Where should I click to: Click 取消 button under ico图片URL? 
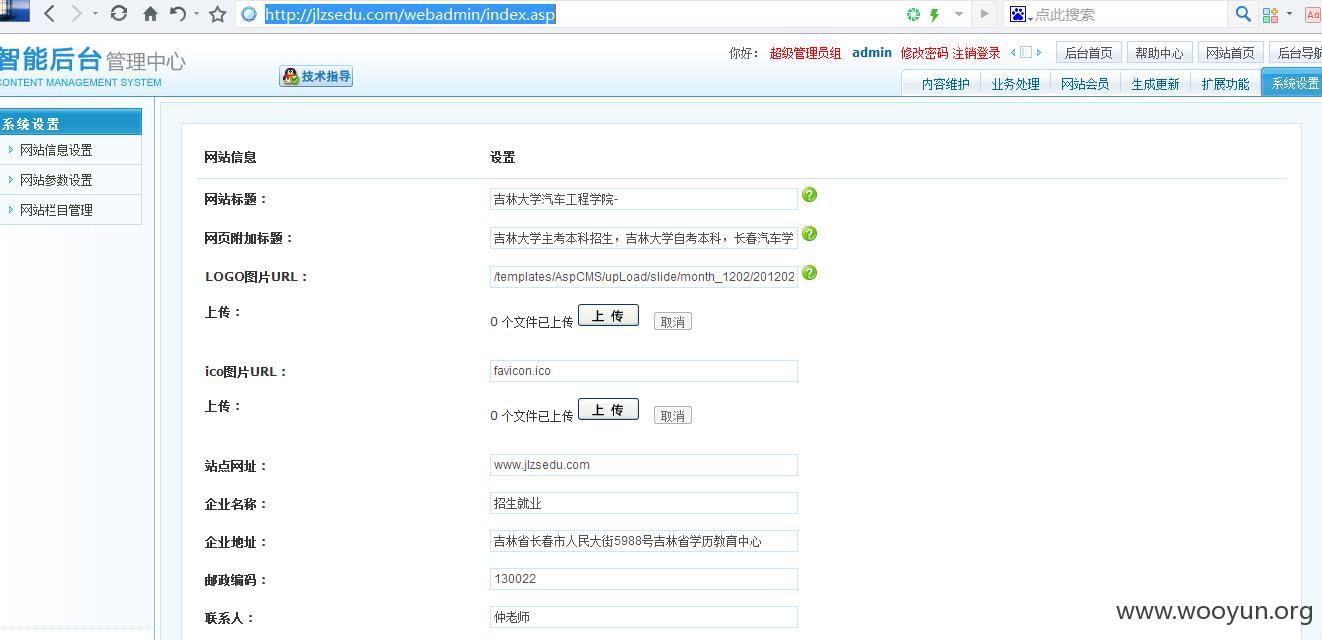click(x=673, y=416)
